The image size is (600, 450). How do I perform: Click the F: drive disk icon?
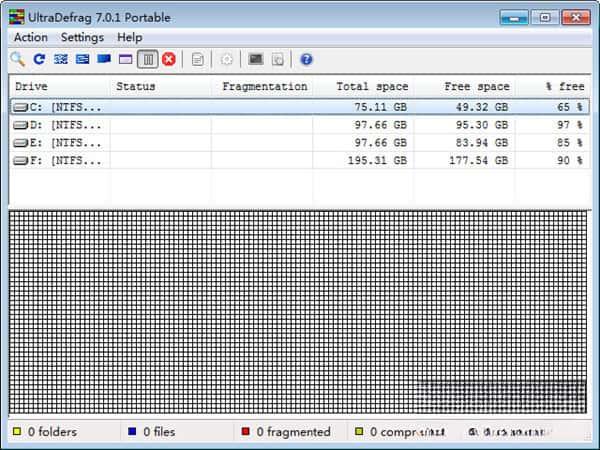[x=21, y=161]
